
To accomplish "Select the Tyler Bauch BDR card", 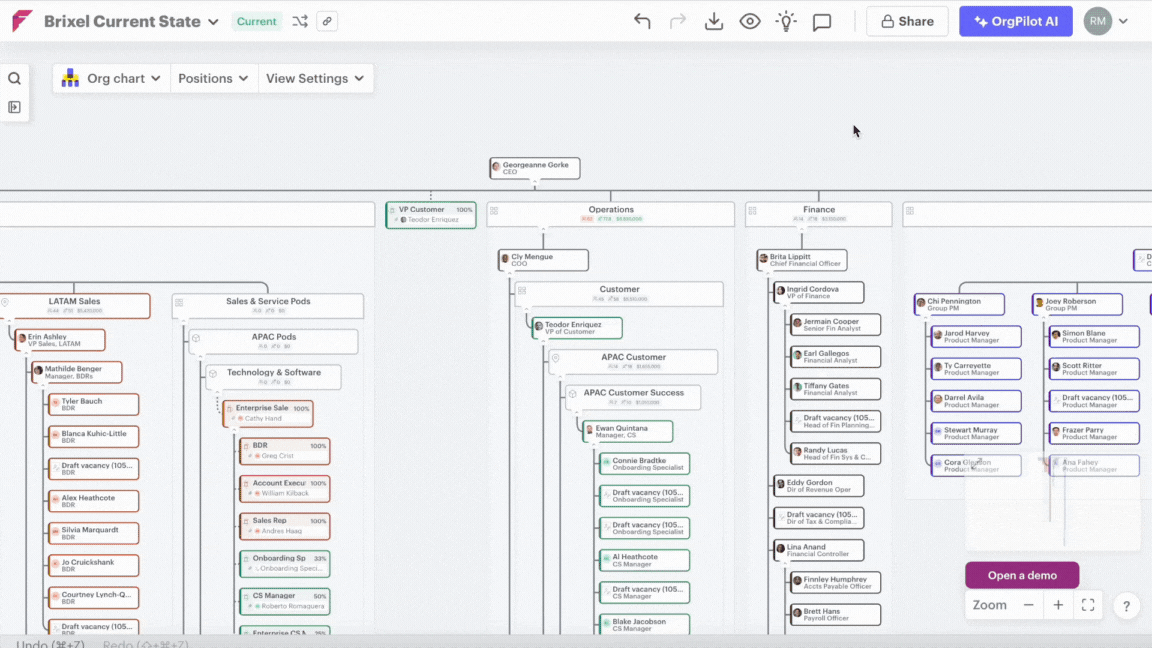I will tap(94, 404).
